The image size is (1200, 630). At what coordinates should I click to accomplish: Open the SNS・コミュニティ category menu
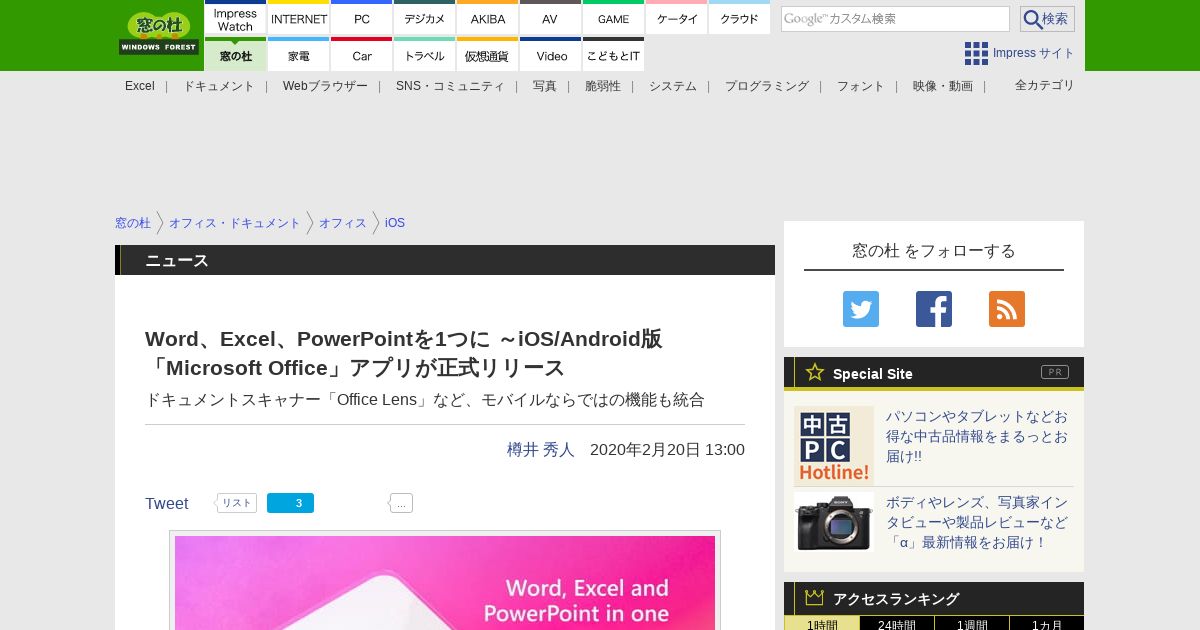click(450, 86)
